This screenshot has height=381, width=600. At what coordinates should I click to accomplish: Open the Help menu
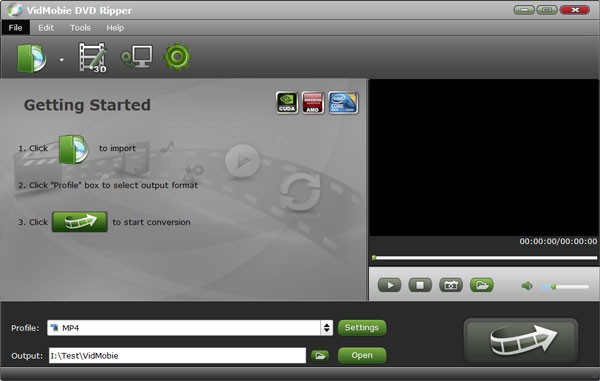tap(115, 28)
